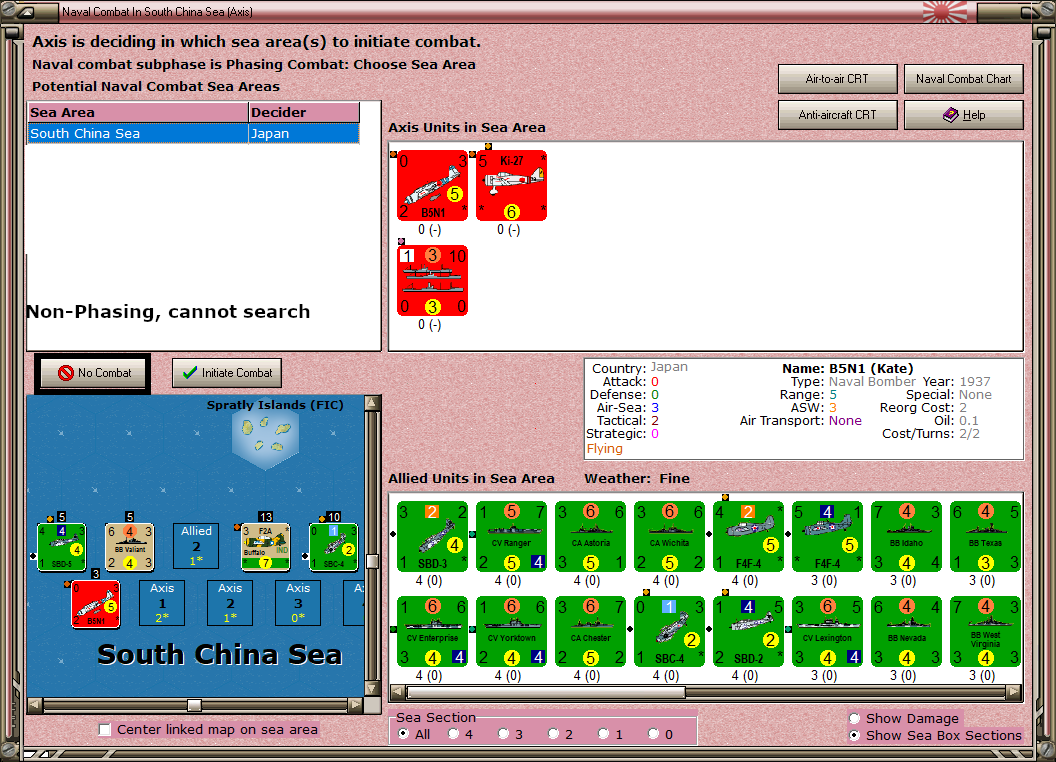Image resolution: width=1056 pixels, height=762 pixels.
Task: Click the Allied units horizontal scrollbar thumb
Action: pos(546,692)
